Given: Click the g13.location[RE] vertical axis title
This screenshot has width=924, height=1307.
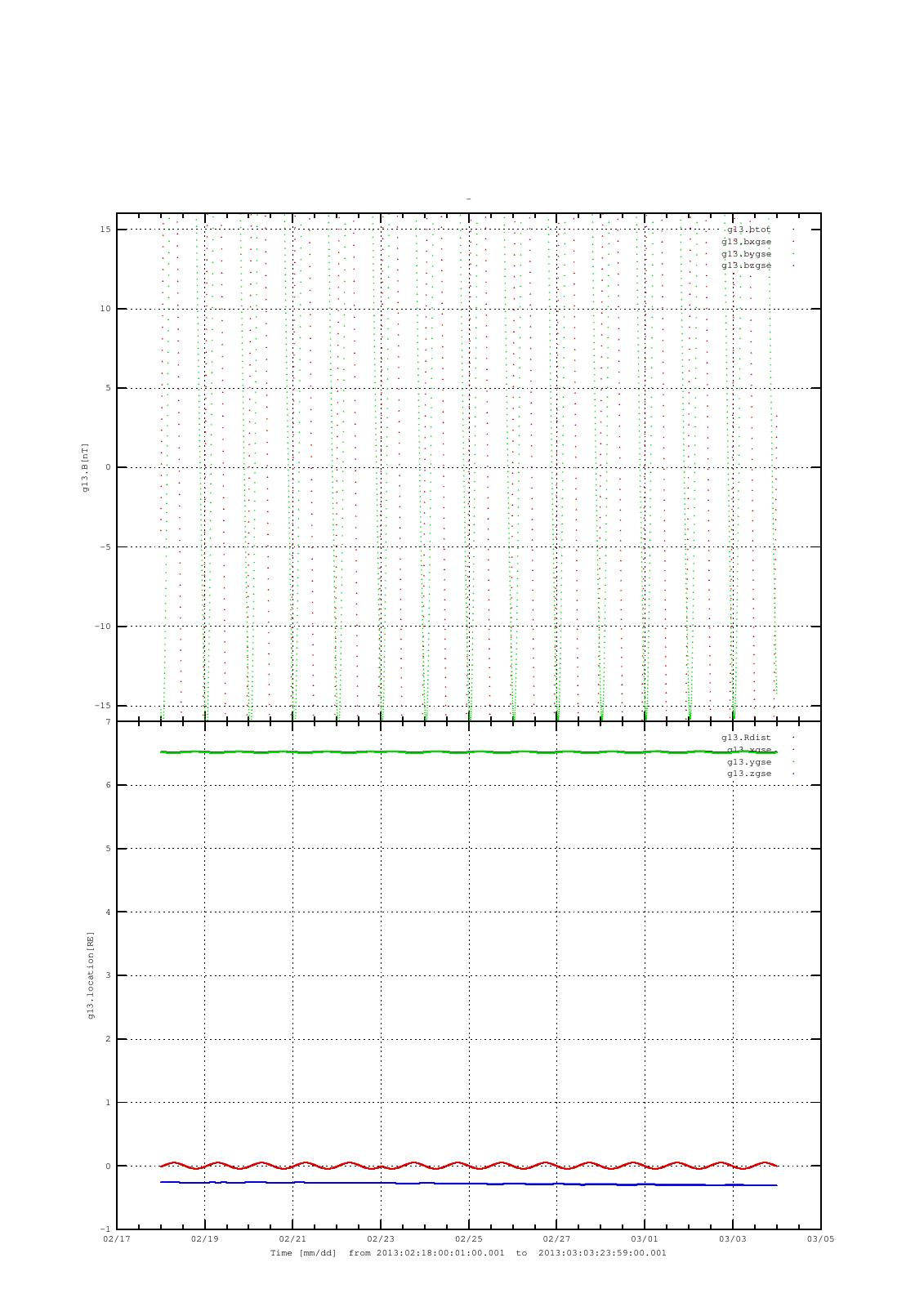Looking at the screenshot, I should (x=91, y=975).
